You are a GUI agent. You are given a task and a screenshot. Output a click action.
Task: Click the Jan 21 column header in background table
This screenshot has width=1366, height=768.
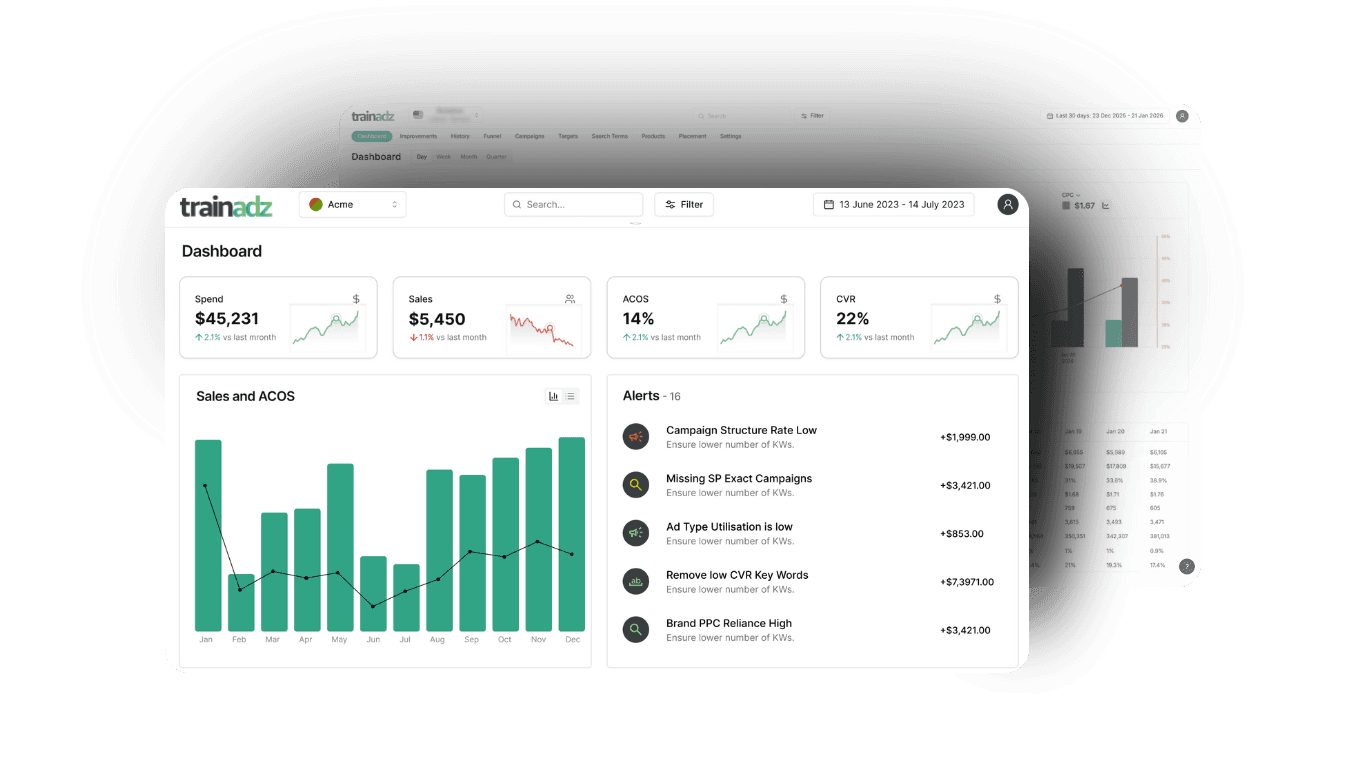click(1158, 431)
